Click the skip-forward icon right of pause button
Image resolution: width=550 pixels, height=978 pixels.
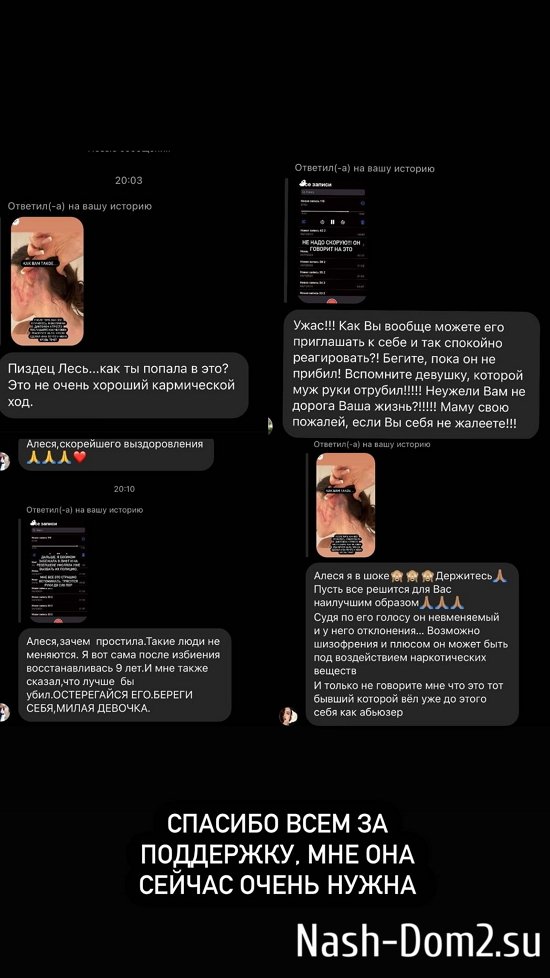coord(343,222)
